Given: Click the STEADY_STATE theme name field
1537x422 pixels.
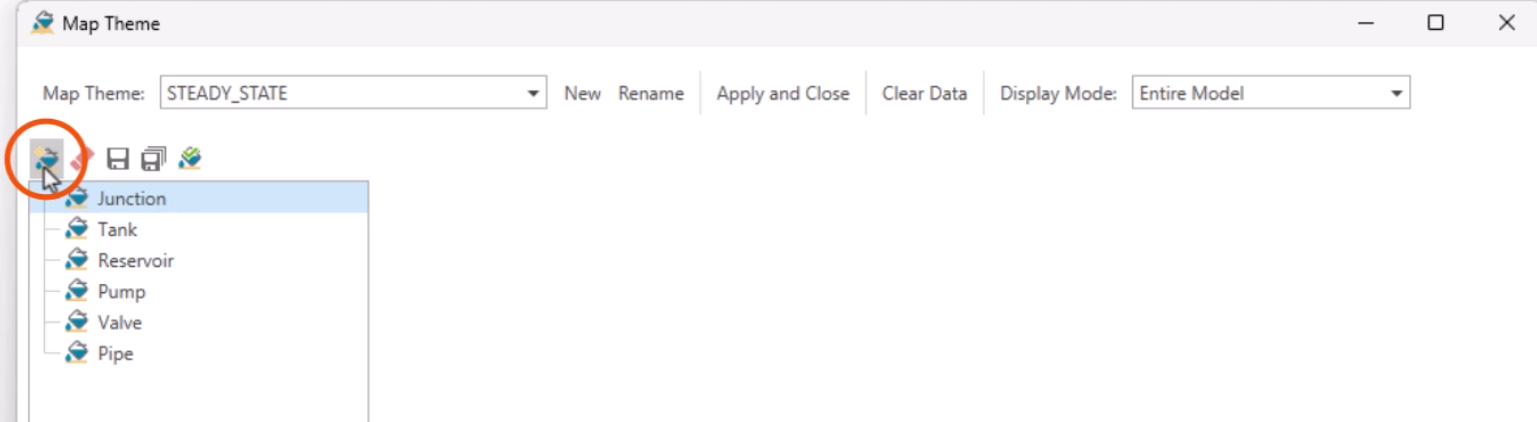Looking at the screenshot, I should pyautogui.click(x=340, y=94).
